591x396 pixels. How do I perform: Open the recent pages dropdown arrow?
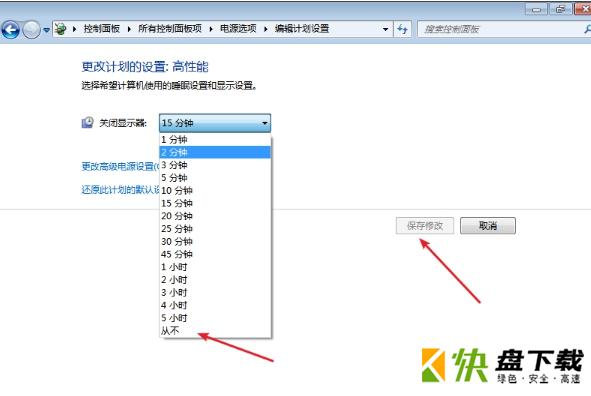tap(46, 30)
